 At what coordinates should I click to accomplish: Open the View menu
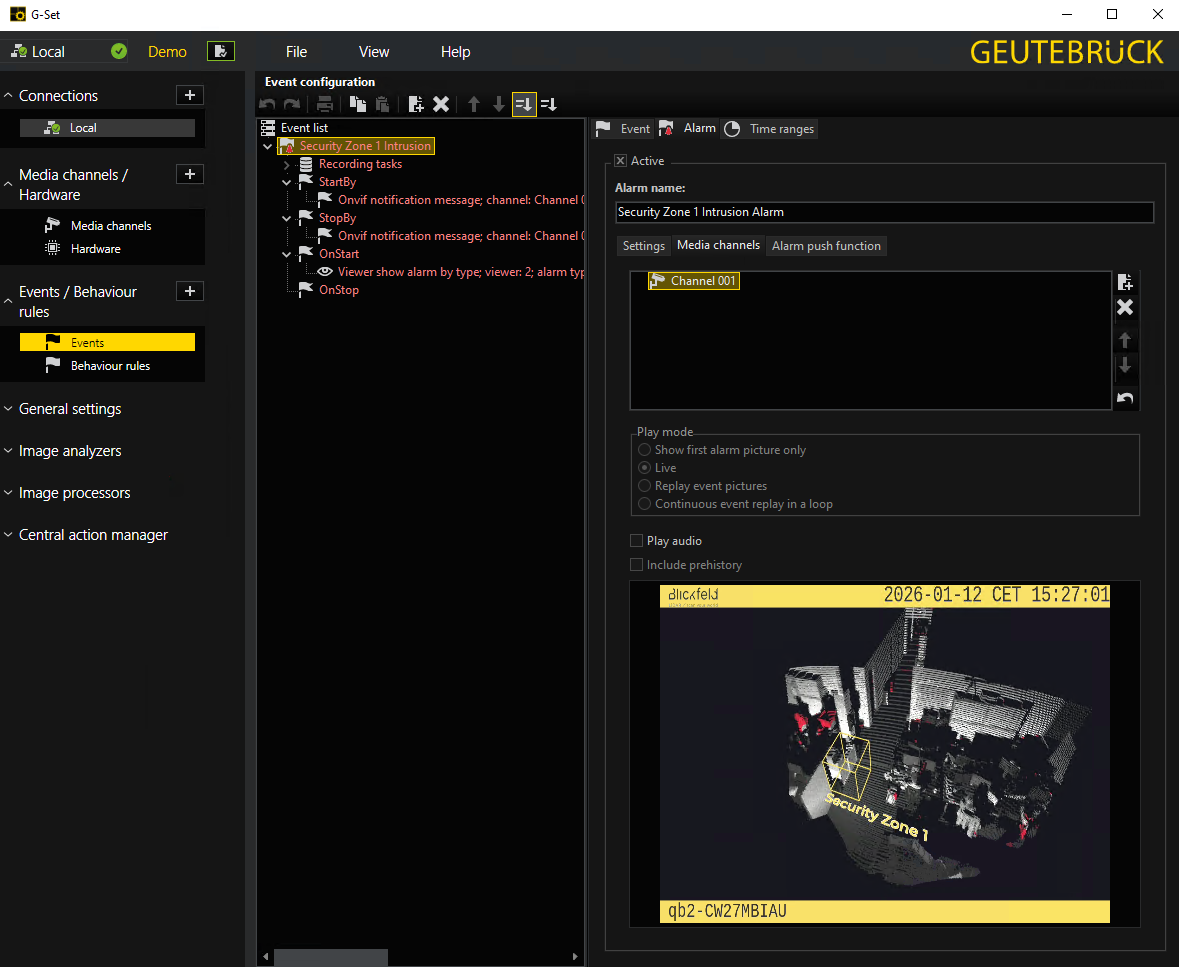pos(374,52)
